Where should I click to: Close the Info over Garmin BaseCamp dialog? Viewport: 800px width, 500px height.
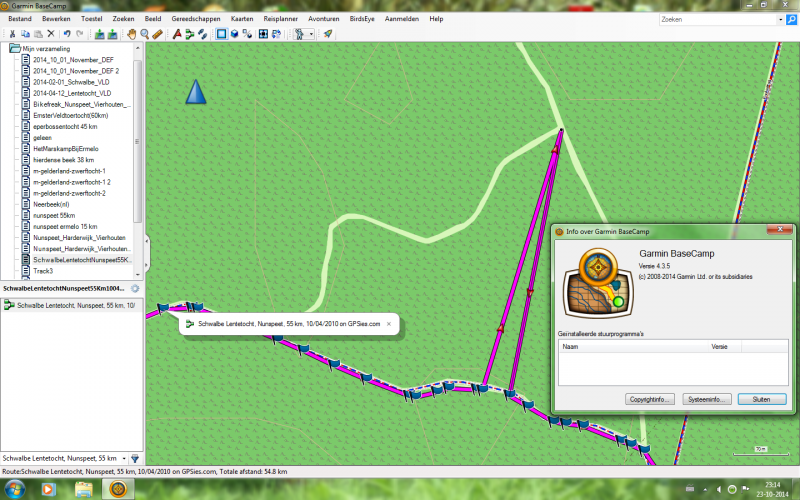click(780, 230)
